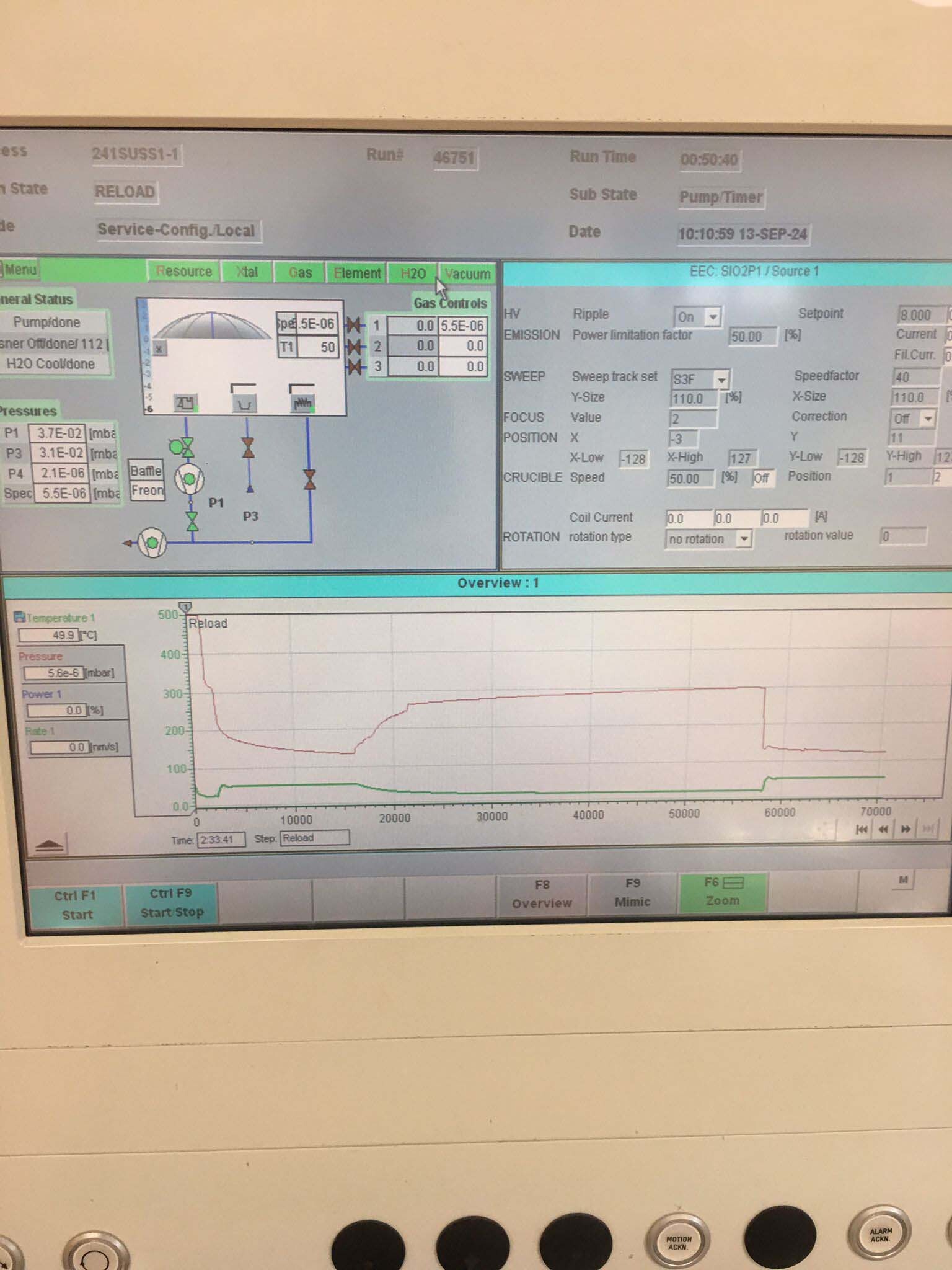Click the F6 Zoom button

(723, 892)
